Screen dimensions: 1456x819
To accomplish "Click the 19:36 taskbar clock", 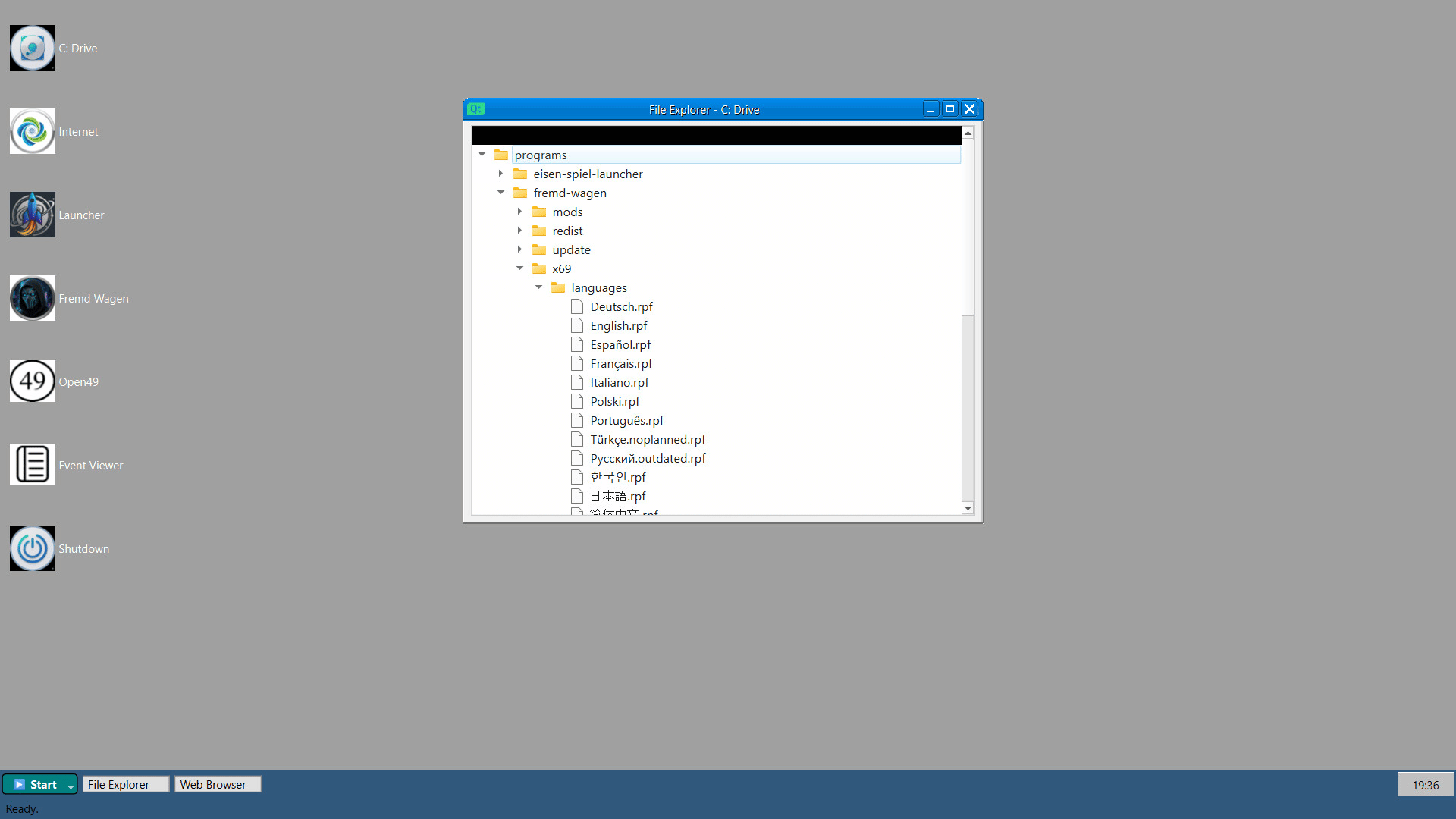I will 1425,785.
